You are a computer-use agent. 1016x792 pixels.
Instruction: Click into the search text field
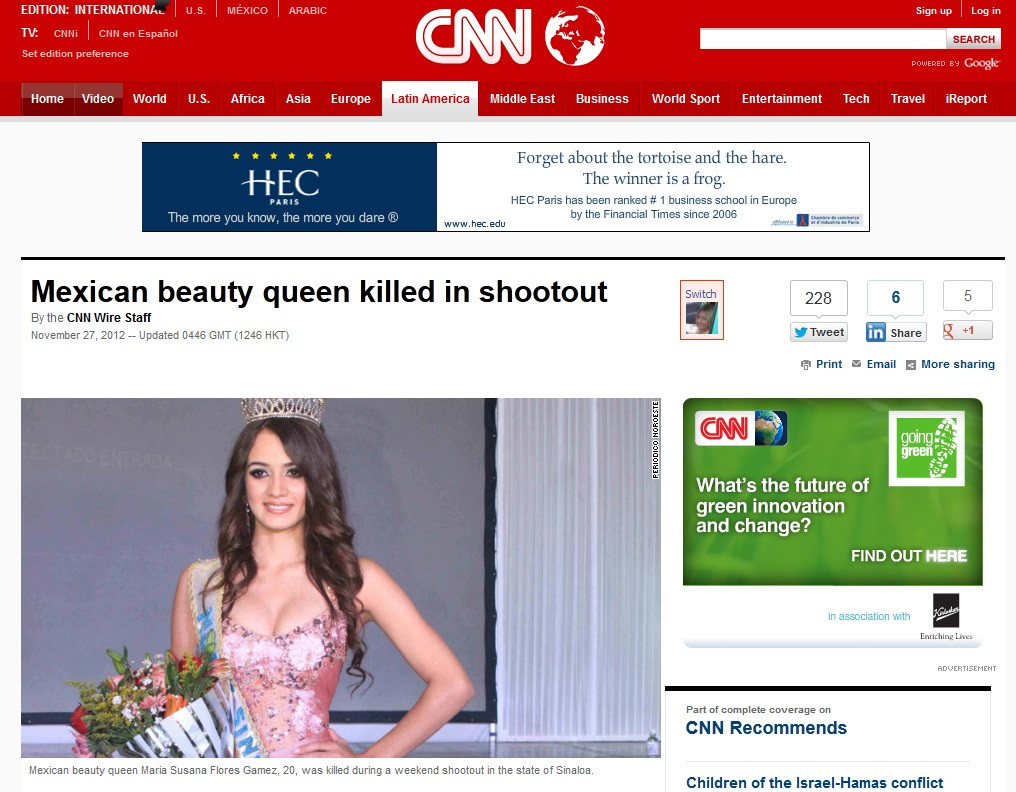point(822,39)
